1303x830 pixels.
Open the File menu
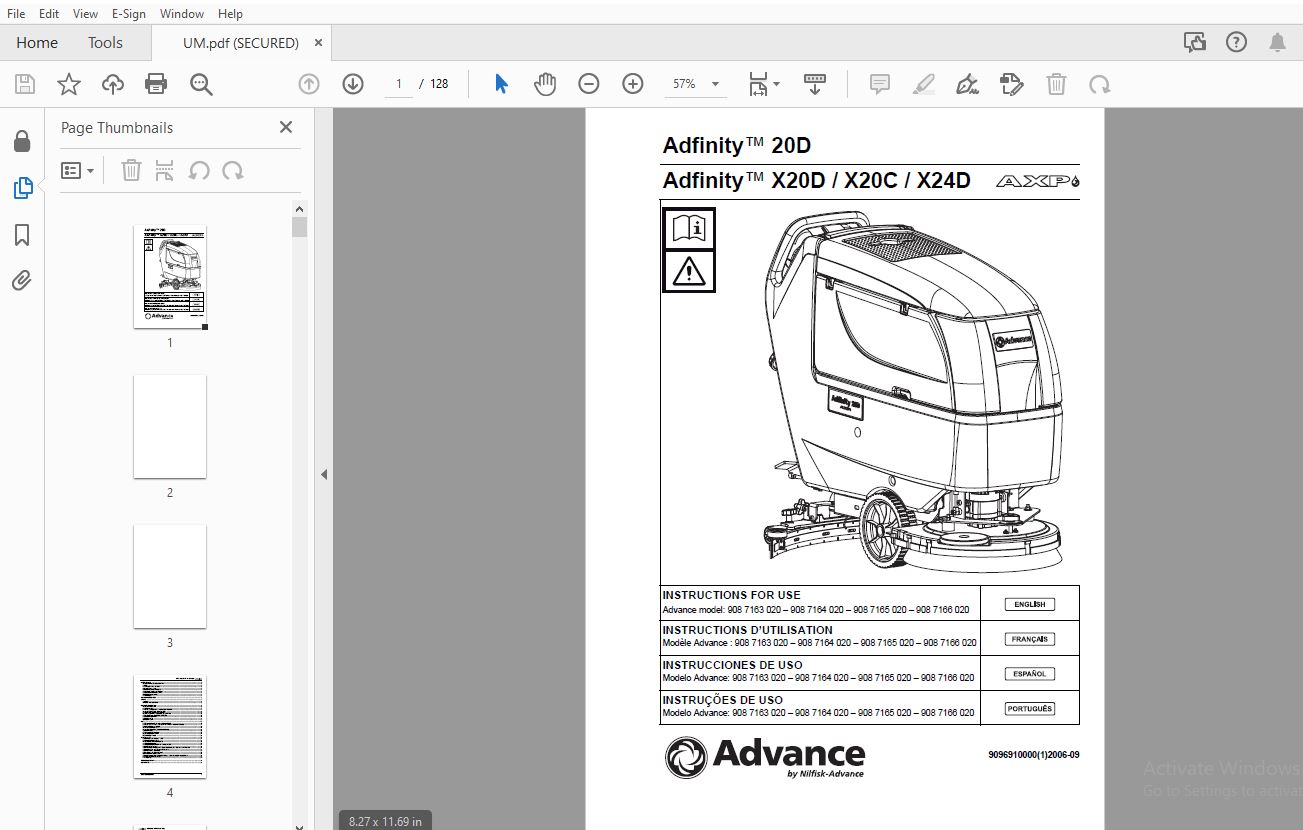pyautogui.click(x=16, y=14)
